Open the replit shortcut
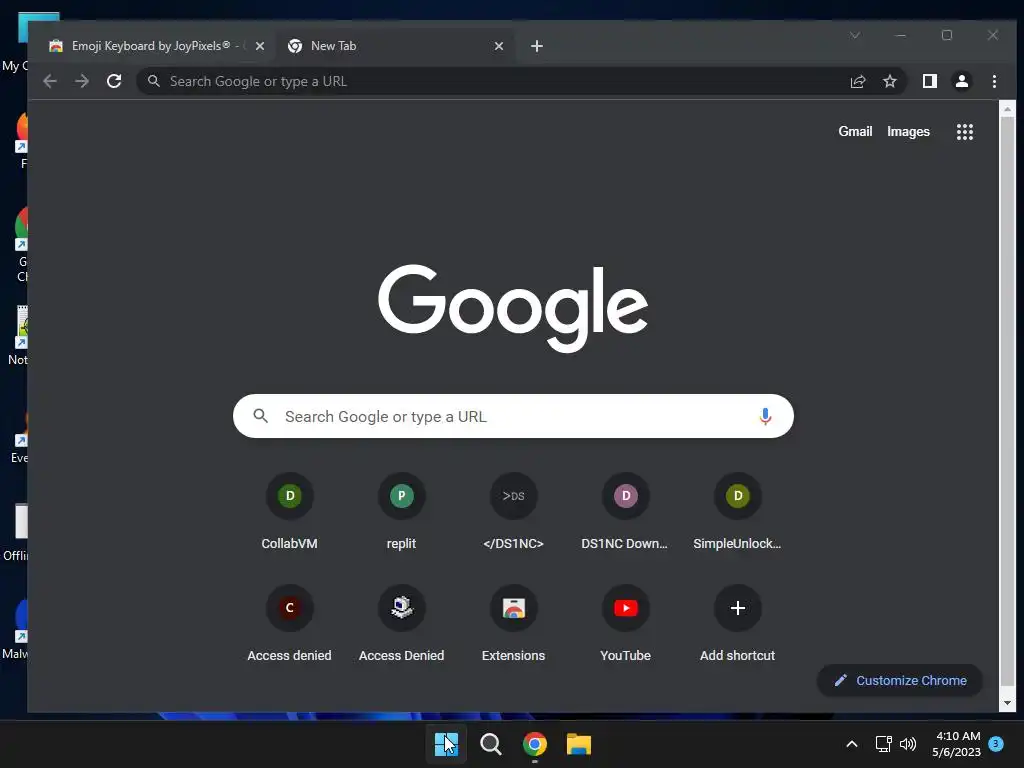1024x768 pixels. point(401,513)
